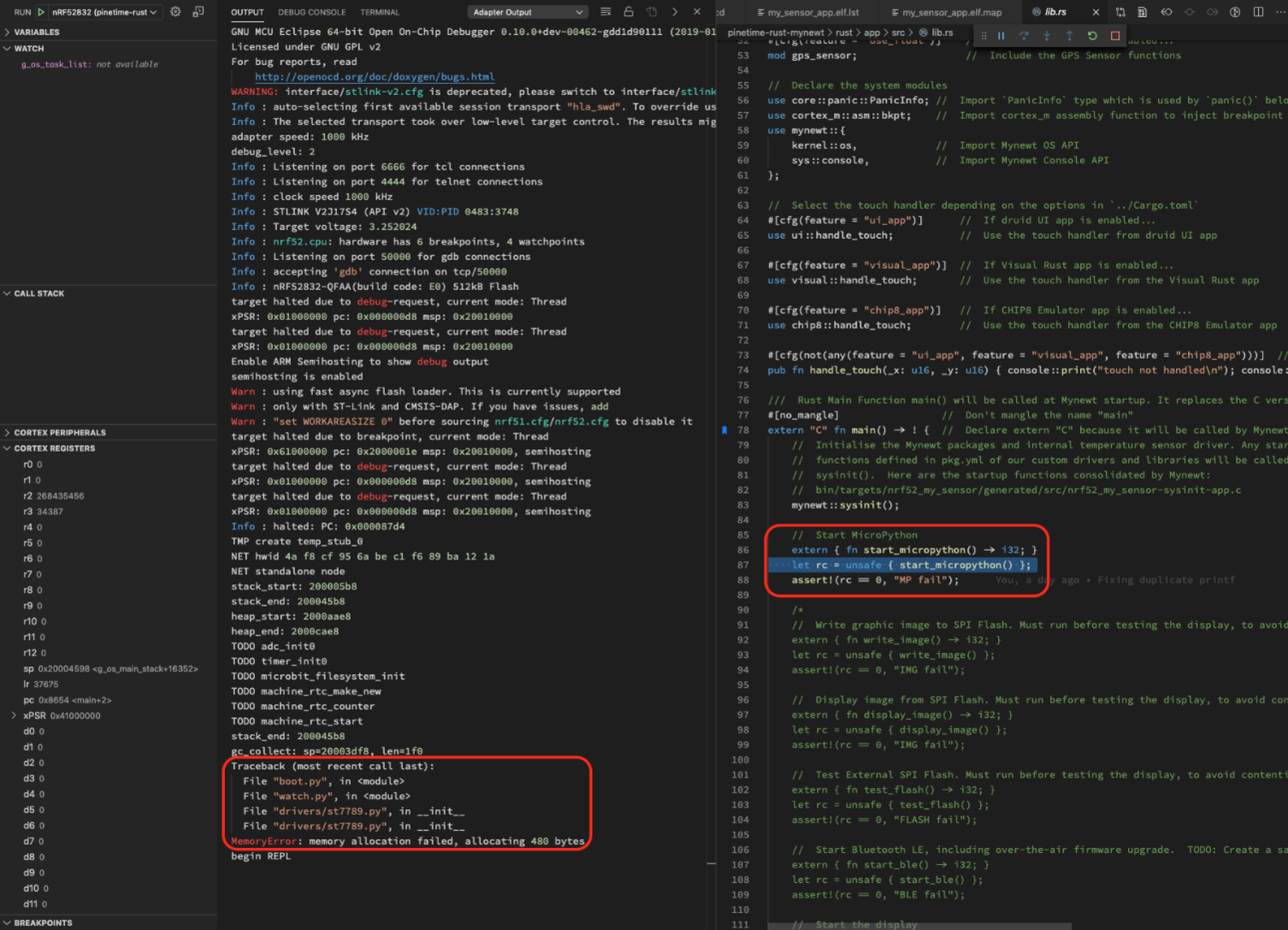The width and height of the screenshot is (1288, 930).
Task: Click the split editor icon
Action: point(1258,12)
